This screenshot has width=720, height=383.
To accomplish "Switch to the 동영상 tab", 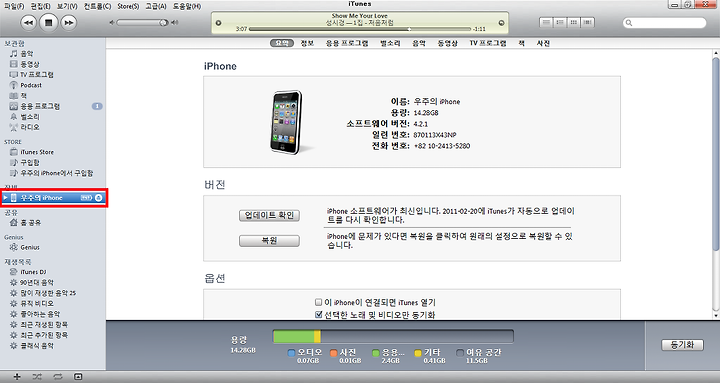I will coord(448,43).
